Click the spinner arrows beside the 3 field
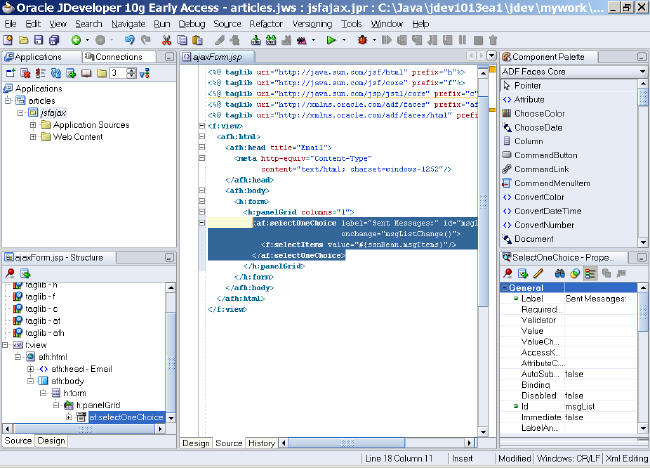The width and height of the screenshot is (650, 468). [x=131, y=73]
